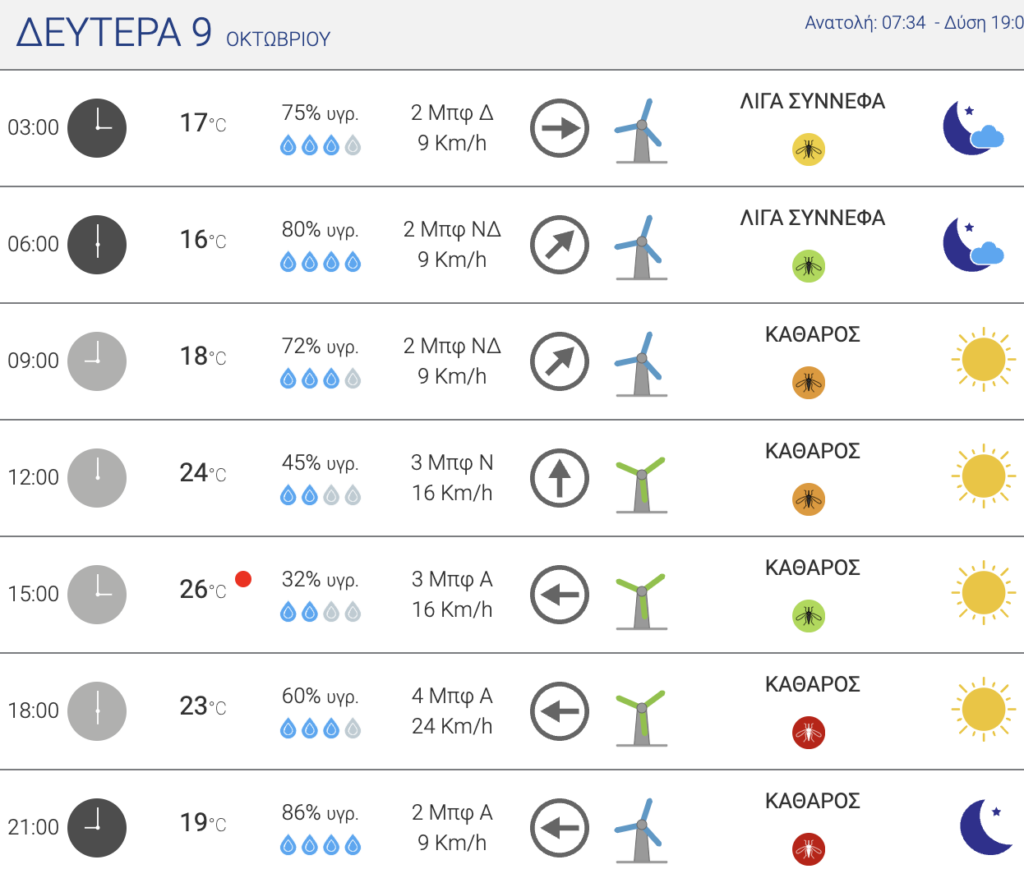Viewport: 1024px width, 869px height.
Task: Click the 4 Μπφ Α wind reading
Action: [x=452, y=696]
